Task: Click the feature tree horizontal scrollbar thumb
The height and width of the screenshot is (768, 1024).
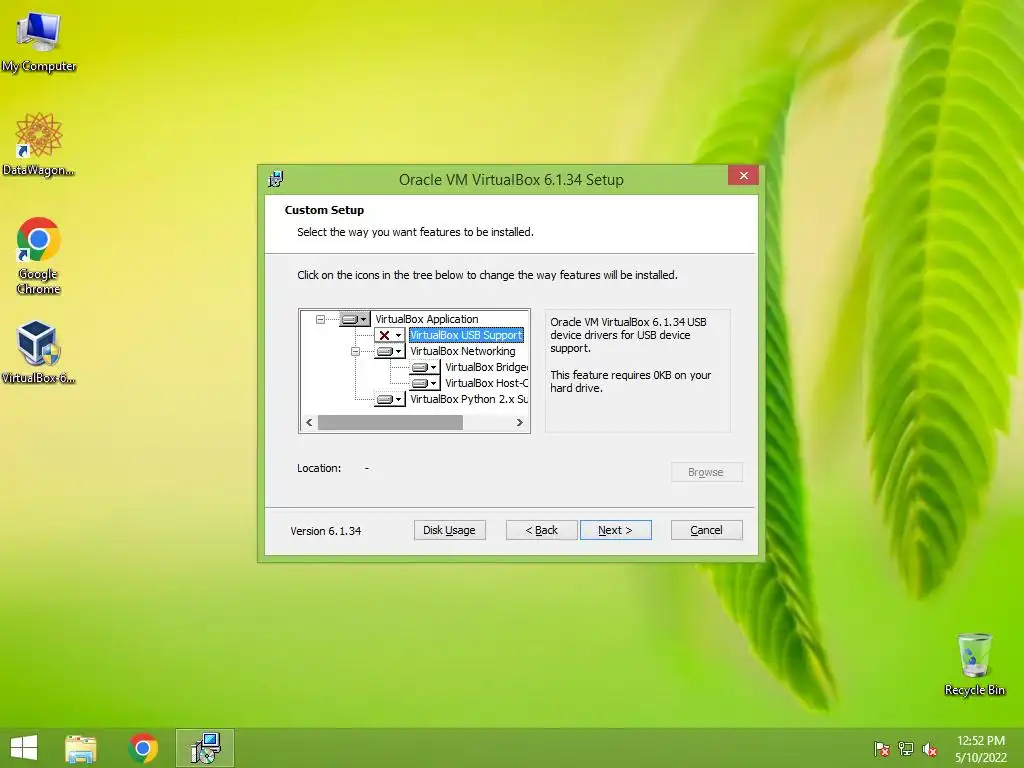Action: (390, 423)
